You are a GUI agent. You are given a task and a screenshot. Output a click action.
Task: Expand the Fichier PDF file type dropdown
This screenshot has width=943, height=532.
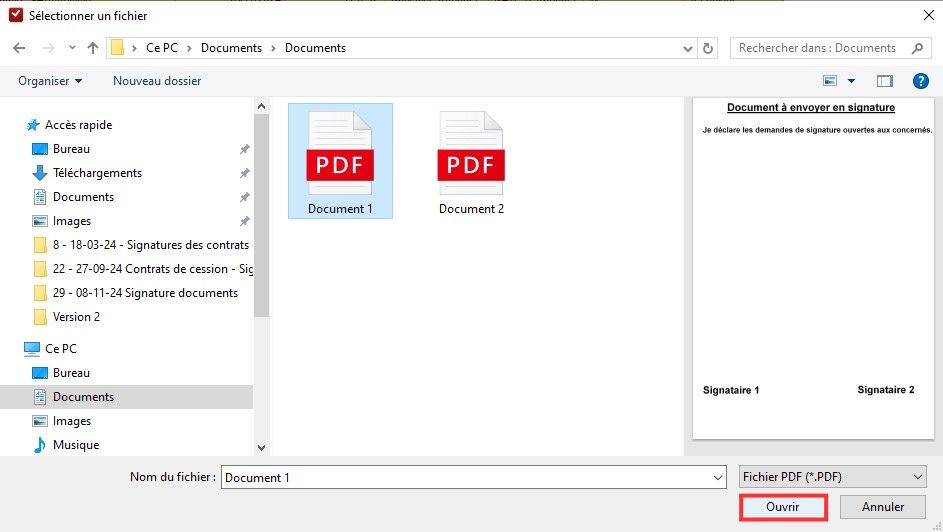[x=918, y=478]
